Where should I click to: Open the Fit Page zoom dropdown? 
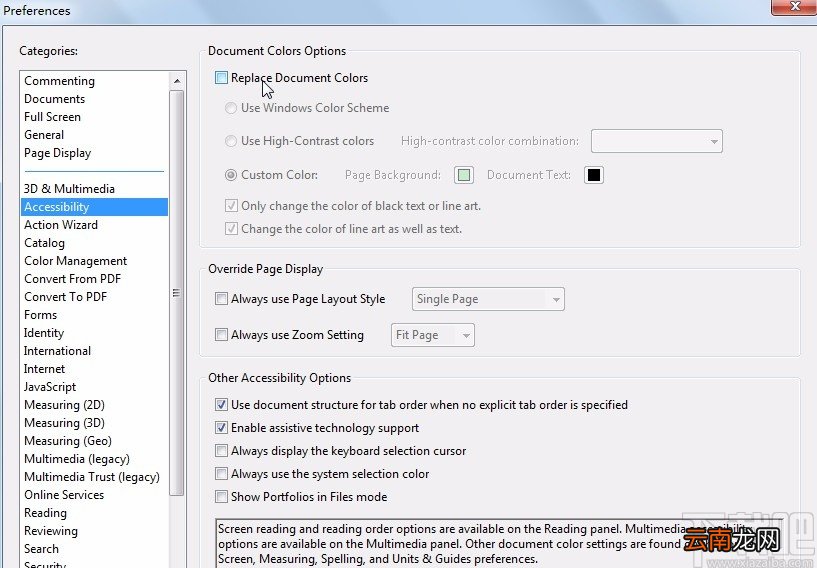(x=432, y=335)
